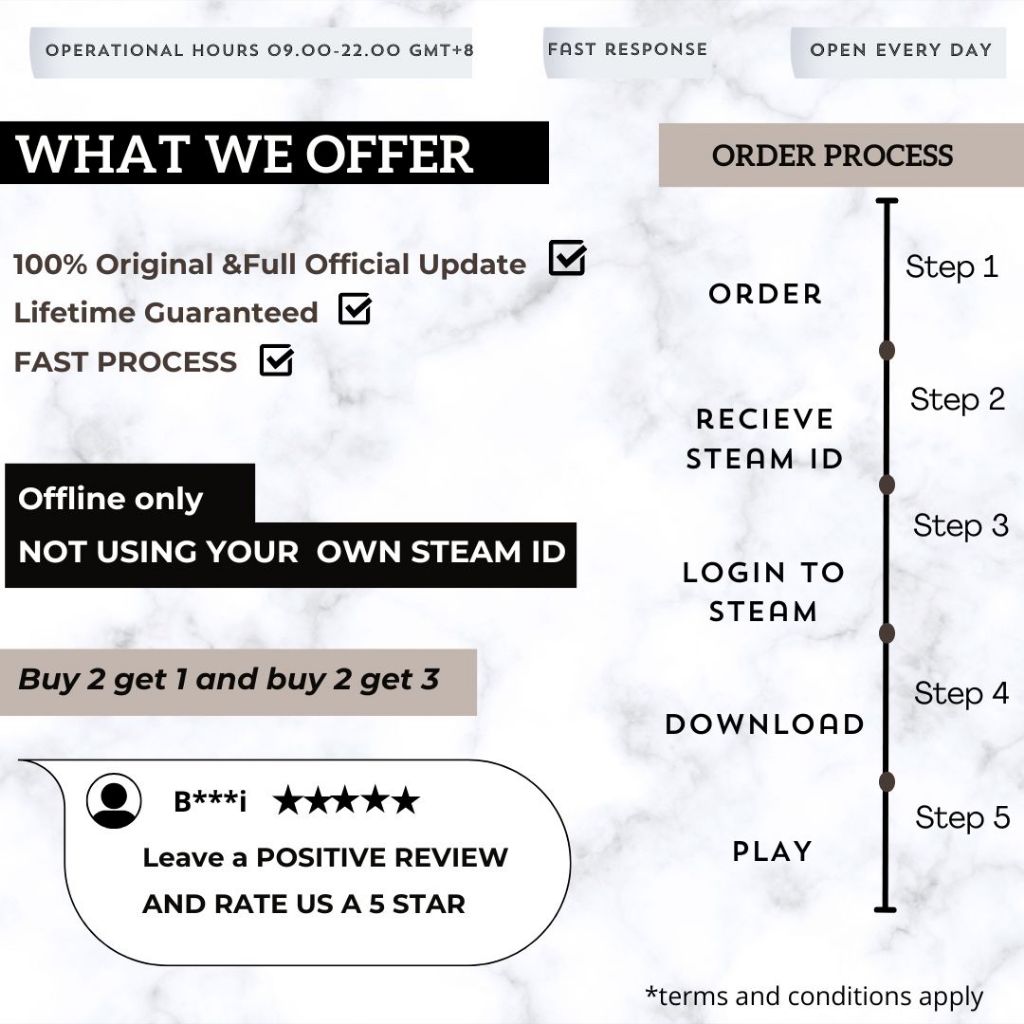Click the ORDER PROCESS header
This screenshot has width=1024, height=1024.
[833, 156]
